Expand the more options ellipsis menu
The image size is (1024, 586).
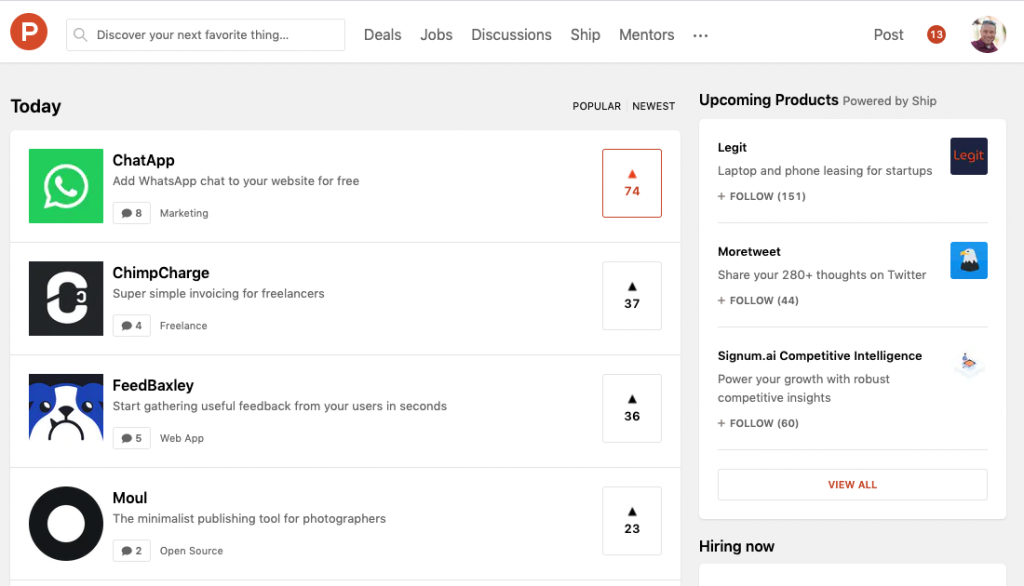point(700,35)
